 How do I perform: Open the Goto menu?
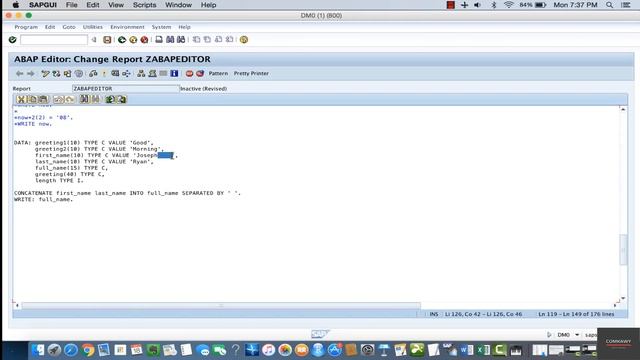(x=69, y=27)
